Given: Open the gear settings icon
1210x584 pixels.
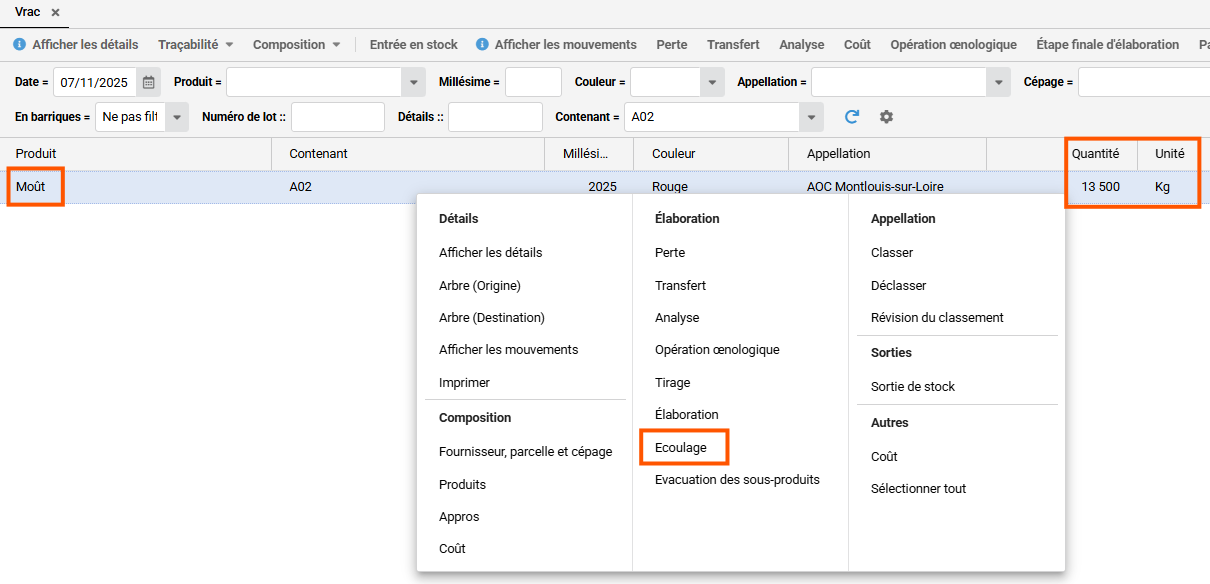Looking at the screenshot, I should click(x=886, y=117).
